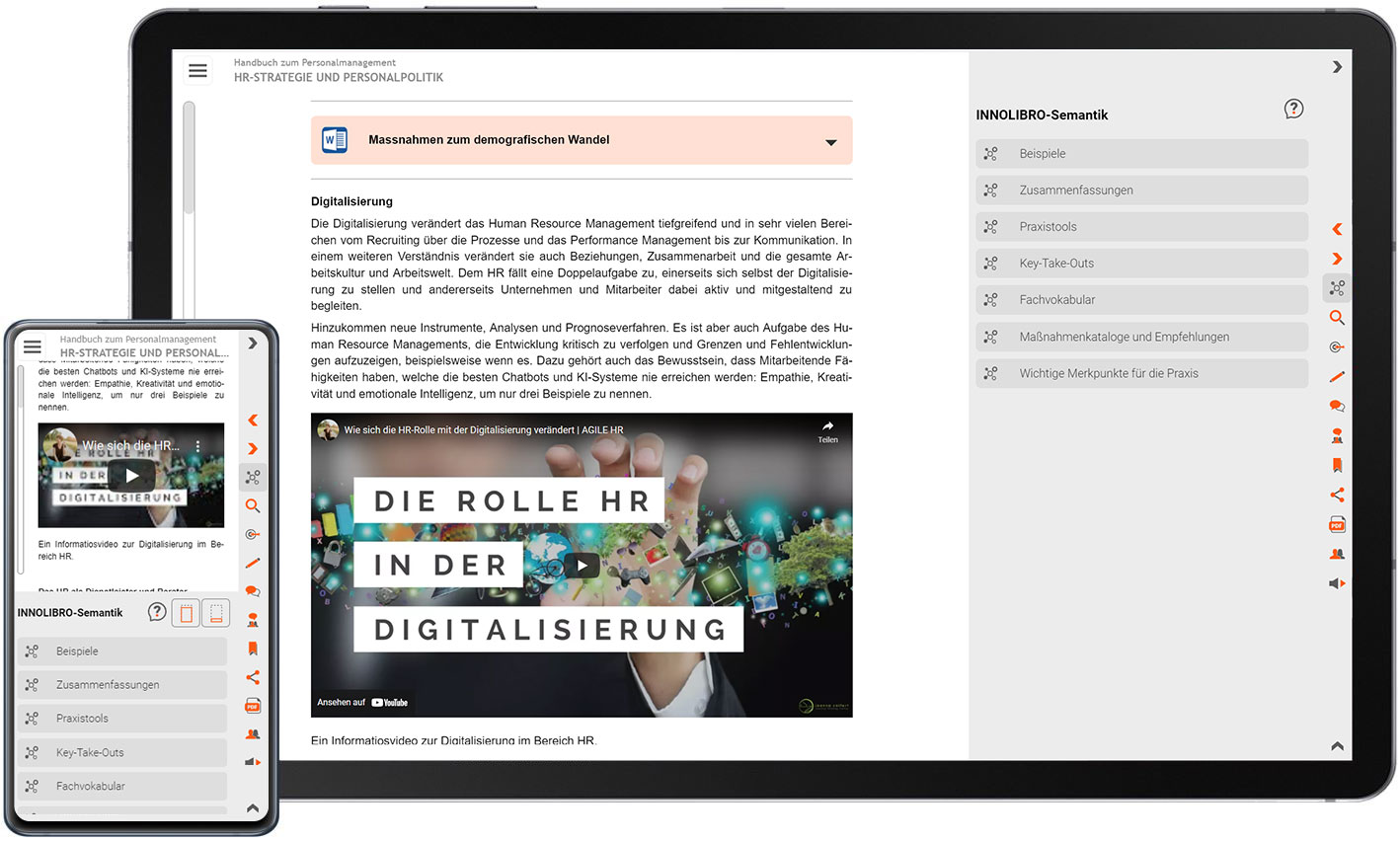Click phone sidebar bookmark icon
This screenshot has height=842, width=1400.
click(253, 649)
